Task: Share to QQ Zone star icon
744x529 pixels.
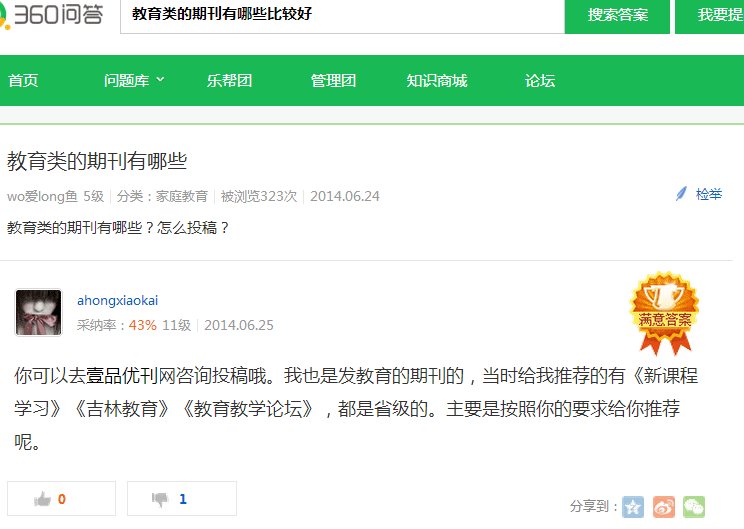Action: [x=633, y=507]
